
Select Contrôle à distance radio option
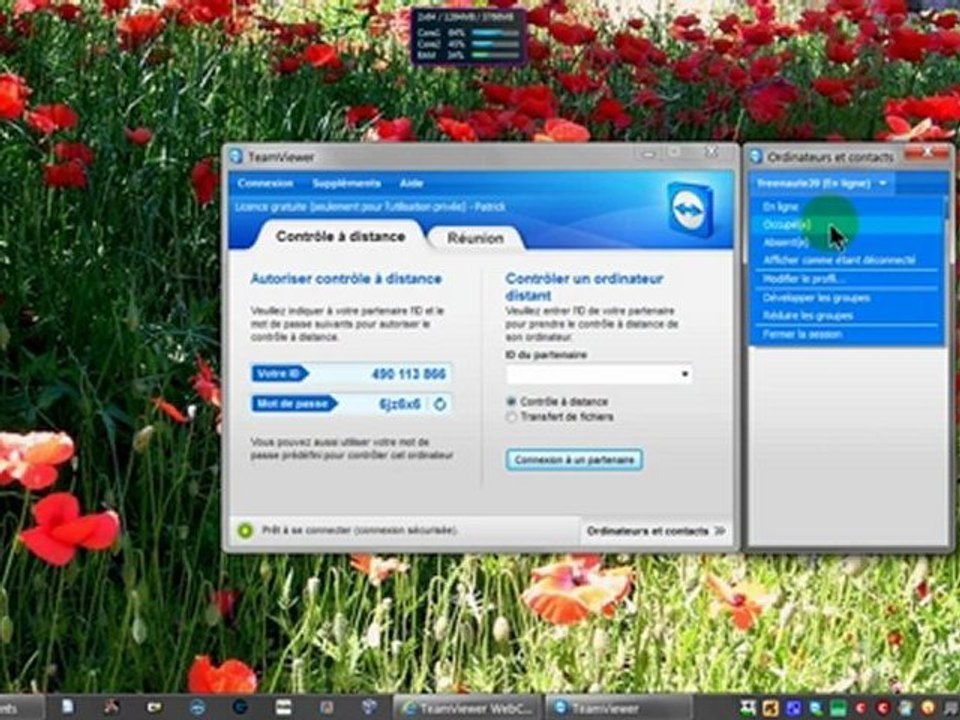click(511, 402)
